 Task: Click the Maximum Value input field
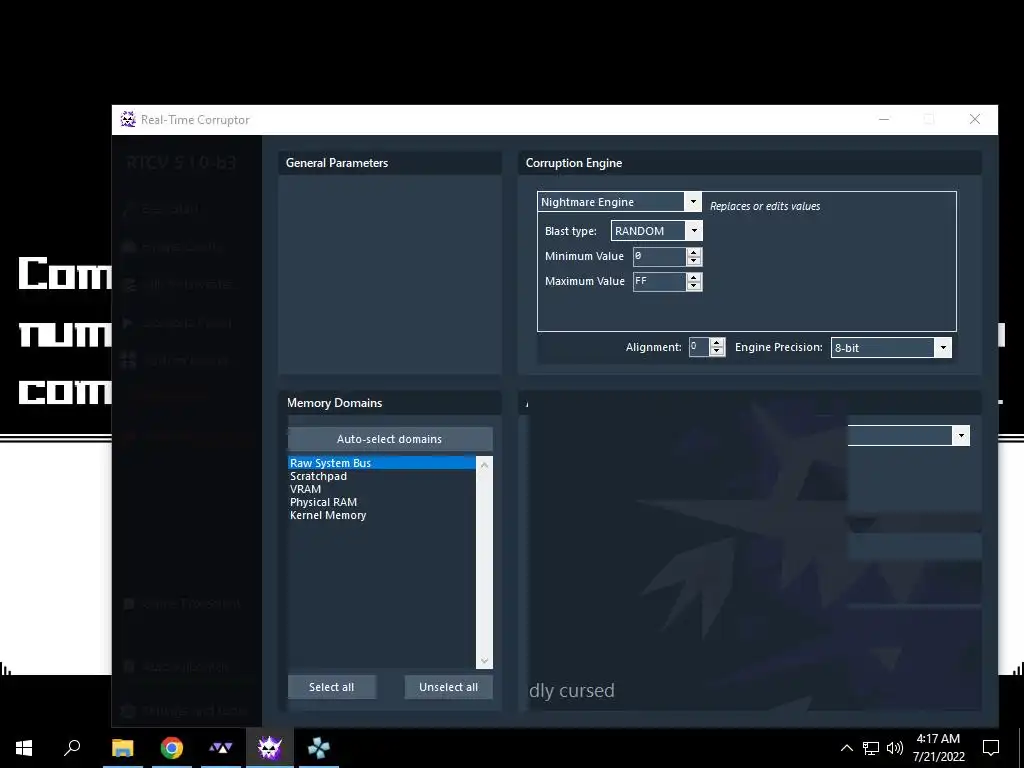660,281
